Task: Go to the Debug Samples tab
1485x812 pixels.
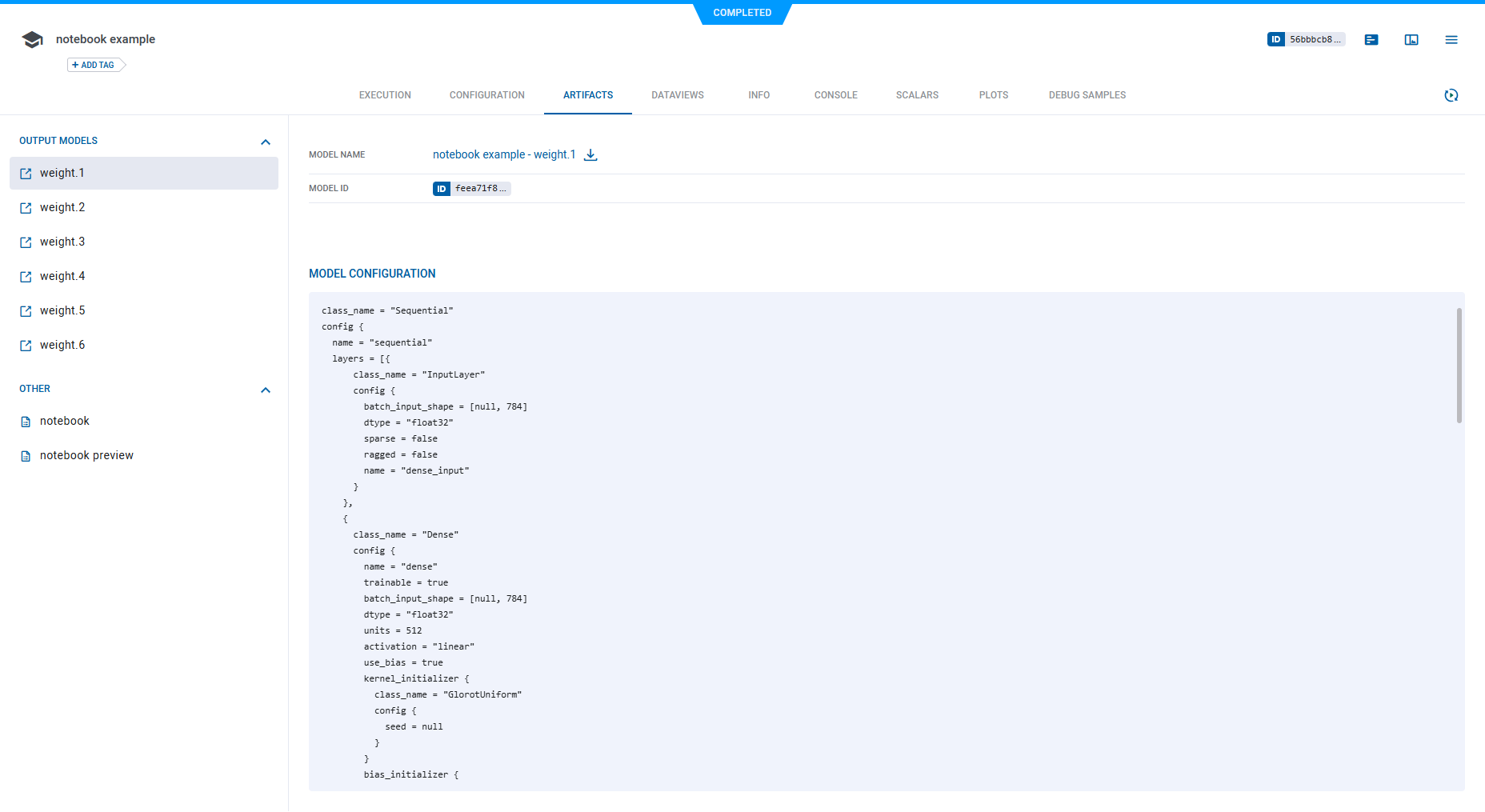Action: [x=1087, y=95]
